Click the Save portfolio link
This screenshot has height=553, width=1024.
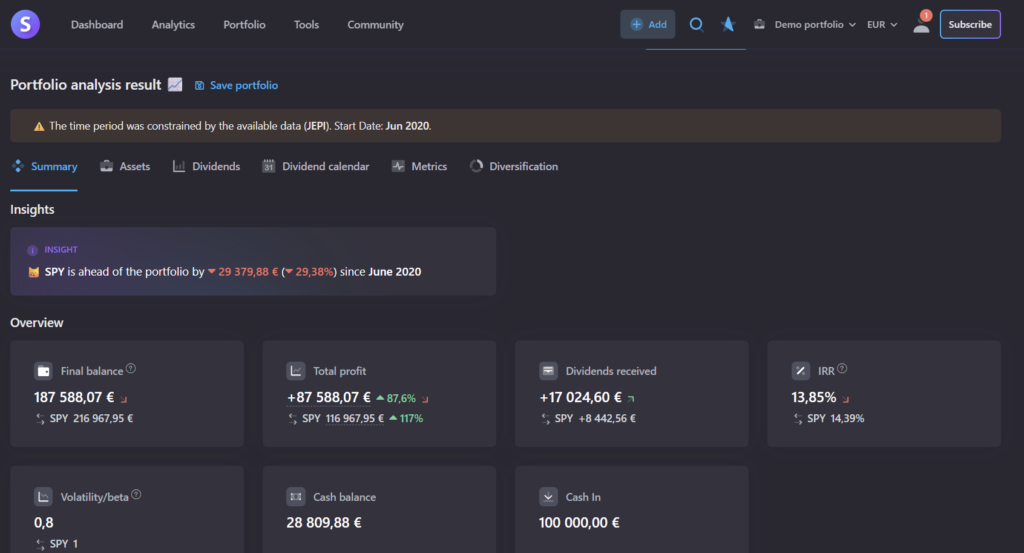coord(236,86)
